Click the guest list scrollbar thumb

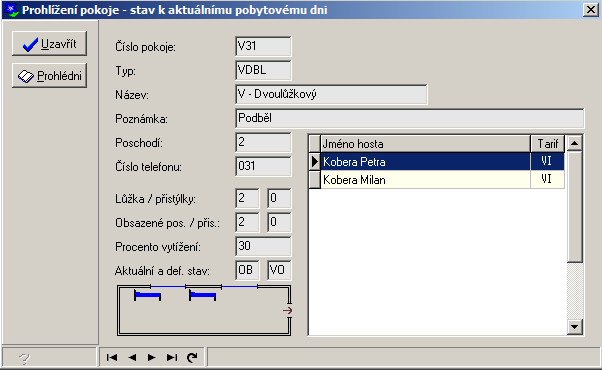coord(575,207)
